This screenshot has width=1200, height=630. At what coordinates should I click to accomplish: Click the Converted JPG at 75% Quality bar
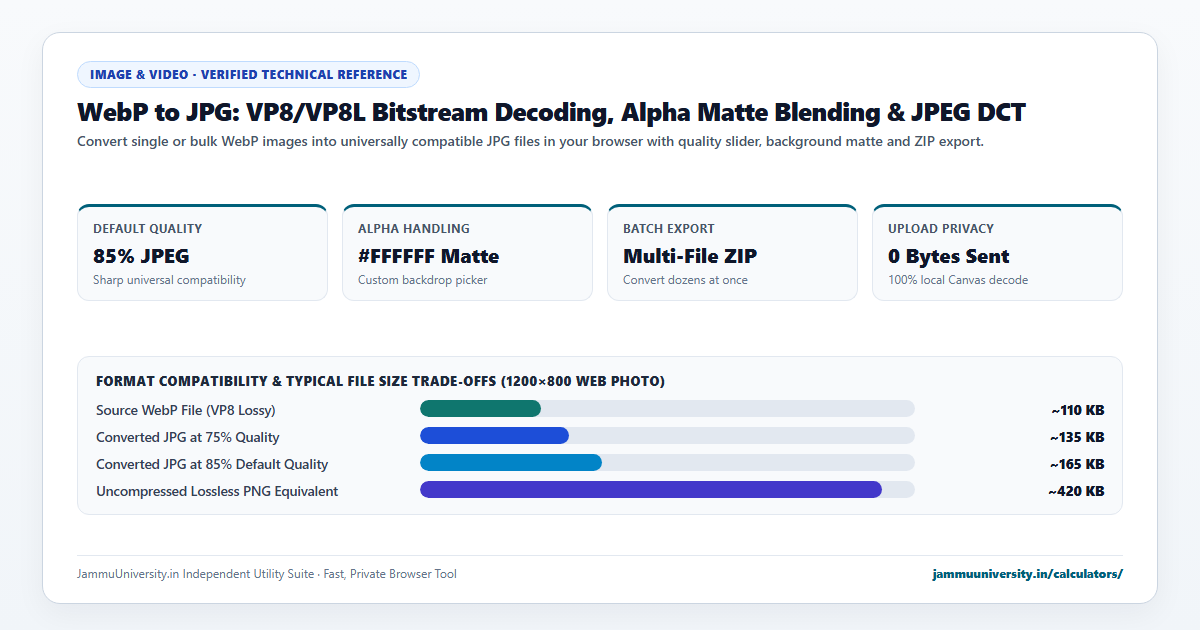pyautogui.click(x=494, y=436)
